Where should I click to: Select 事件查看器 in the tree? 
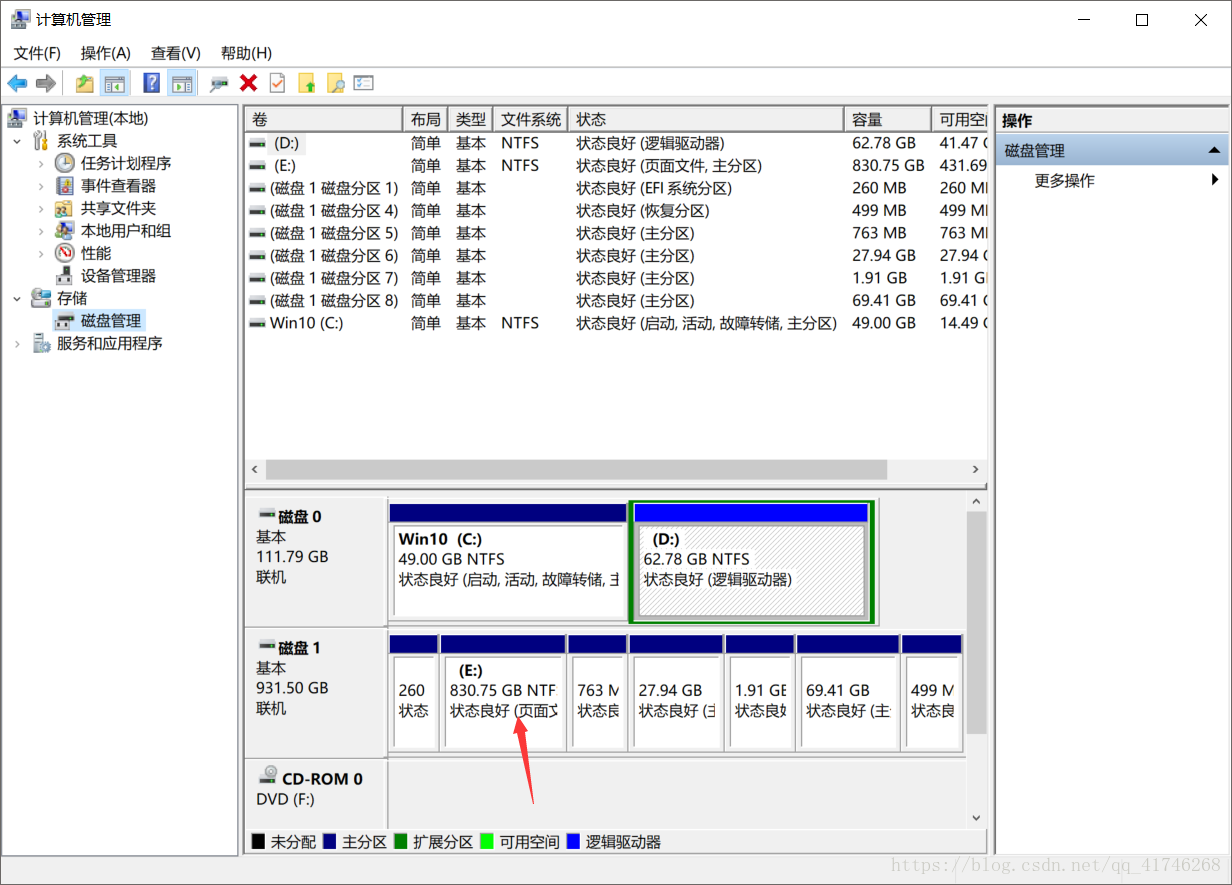[x=118, y=186]
